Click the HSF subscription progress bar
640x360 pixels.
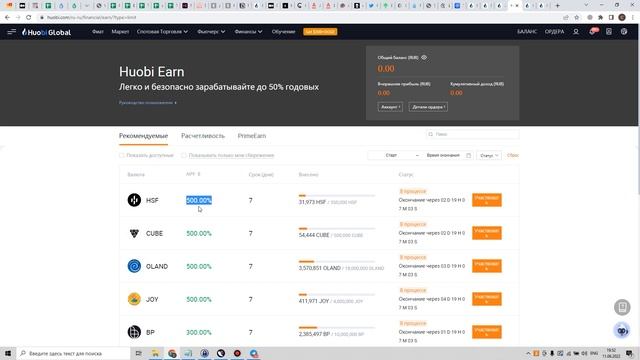[x=337, y=196]
